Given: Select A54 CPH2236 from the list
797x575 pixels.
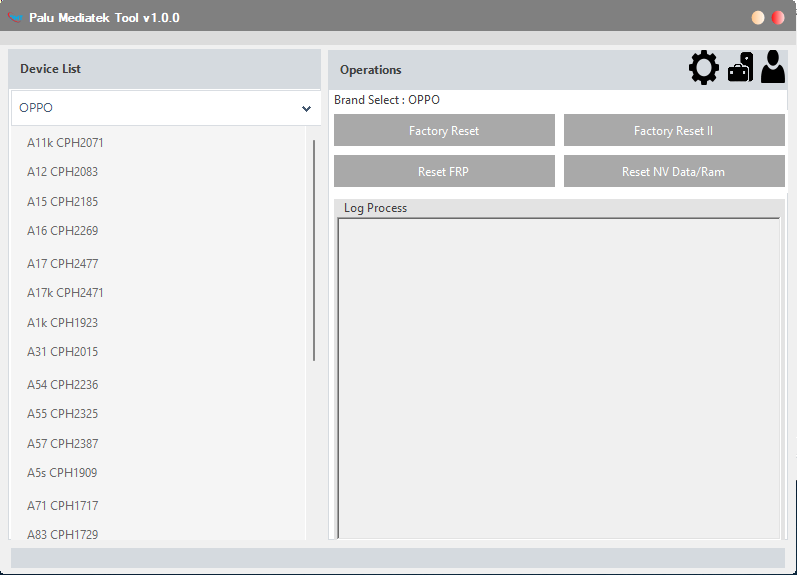Looking at the screenshot, I should (x=62, y=385).
